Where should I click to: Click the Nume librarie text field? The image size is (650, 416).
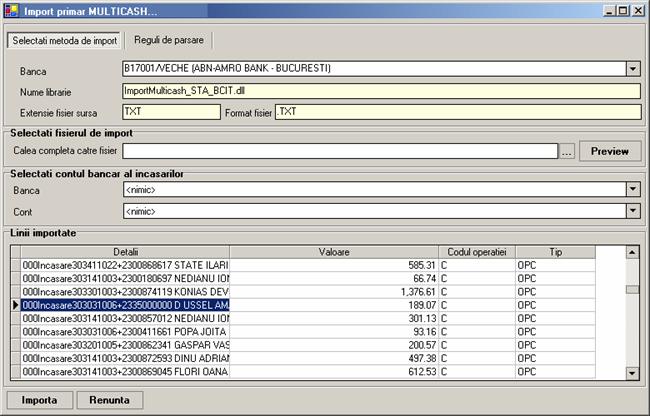click(380, 91)
